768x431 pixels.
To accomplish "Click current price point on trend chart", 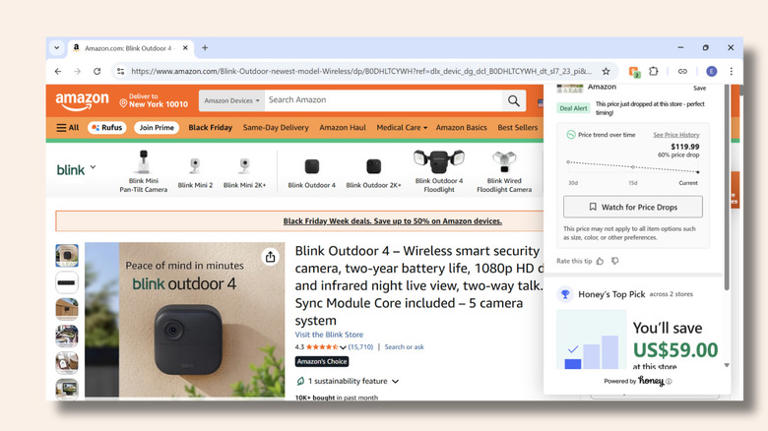I will pos(697,172).
